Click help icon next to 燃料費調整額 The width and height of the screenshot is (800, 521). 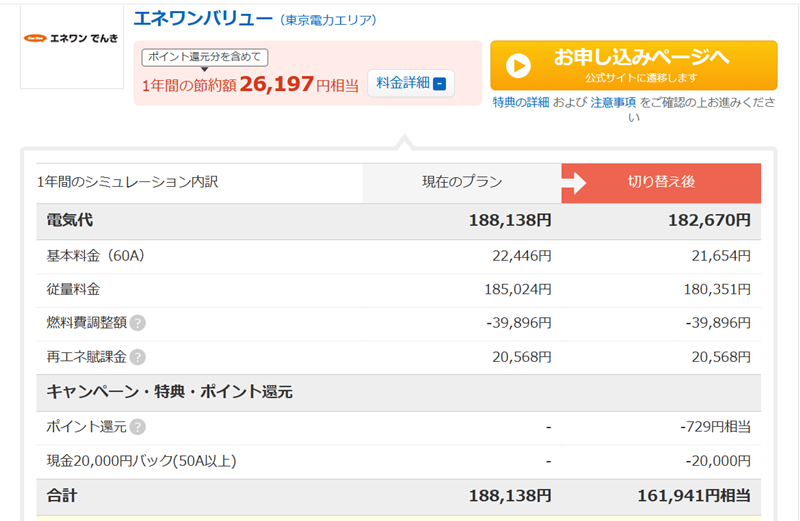tap(138, 323)
